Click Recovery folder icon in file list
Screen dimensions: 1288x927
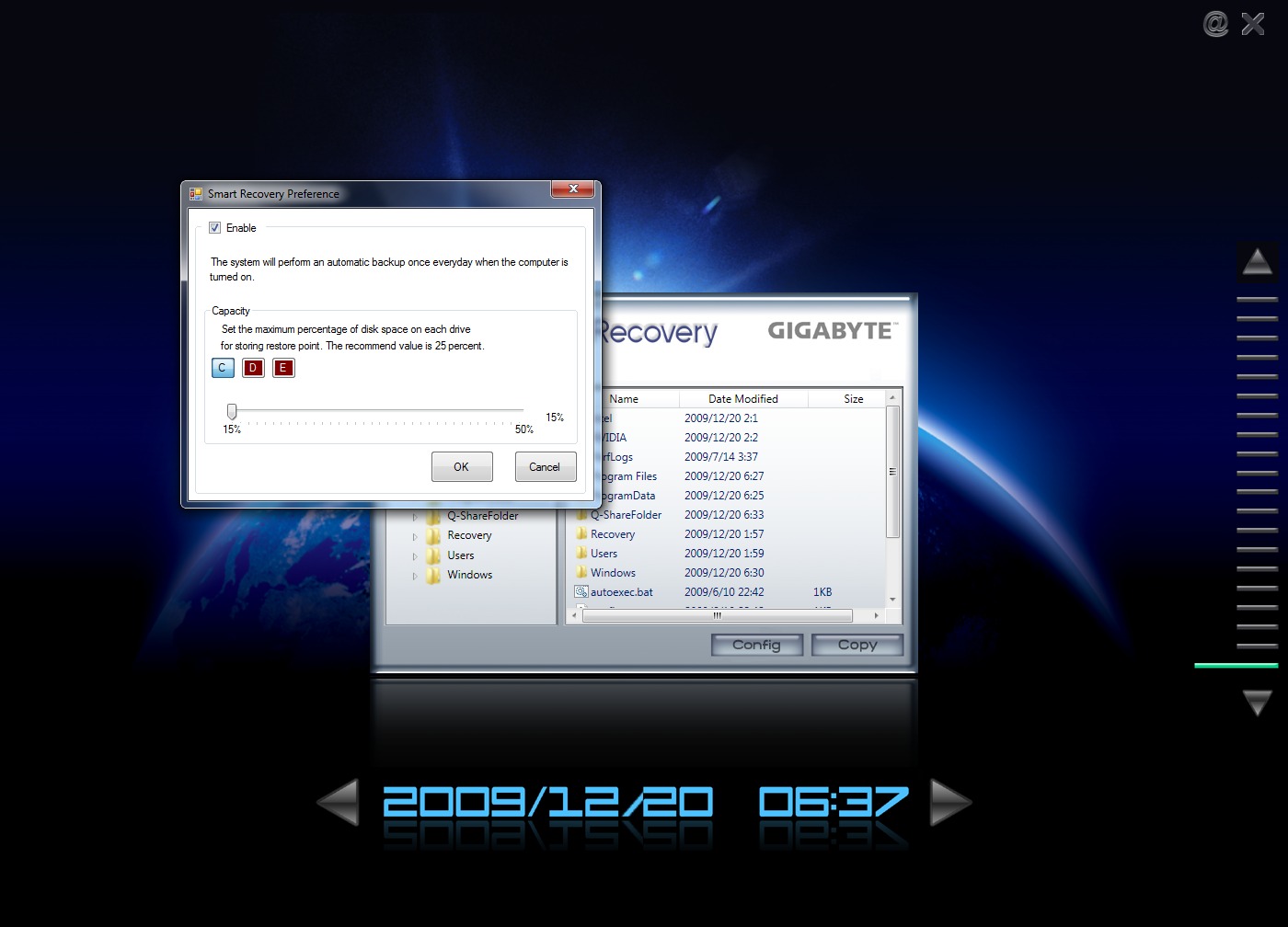click(x=581, y=533)
